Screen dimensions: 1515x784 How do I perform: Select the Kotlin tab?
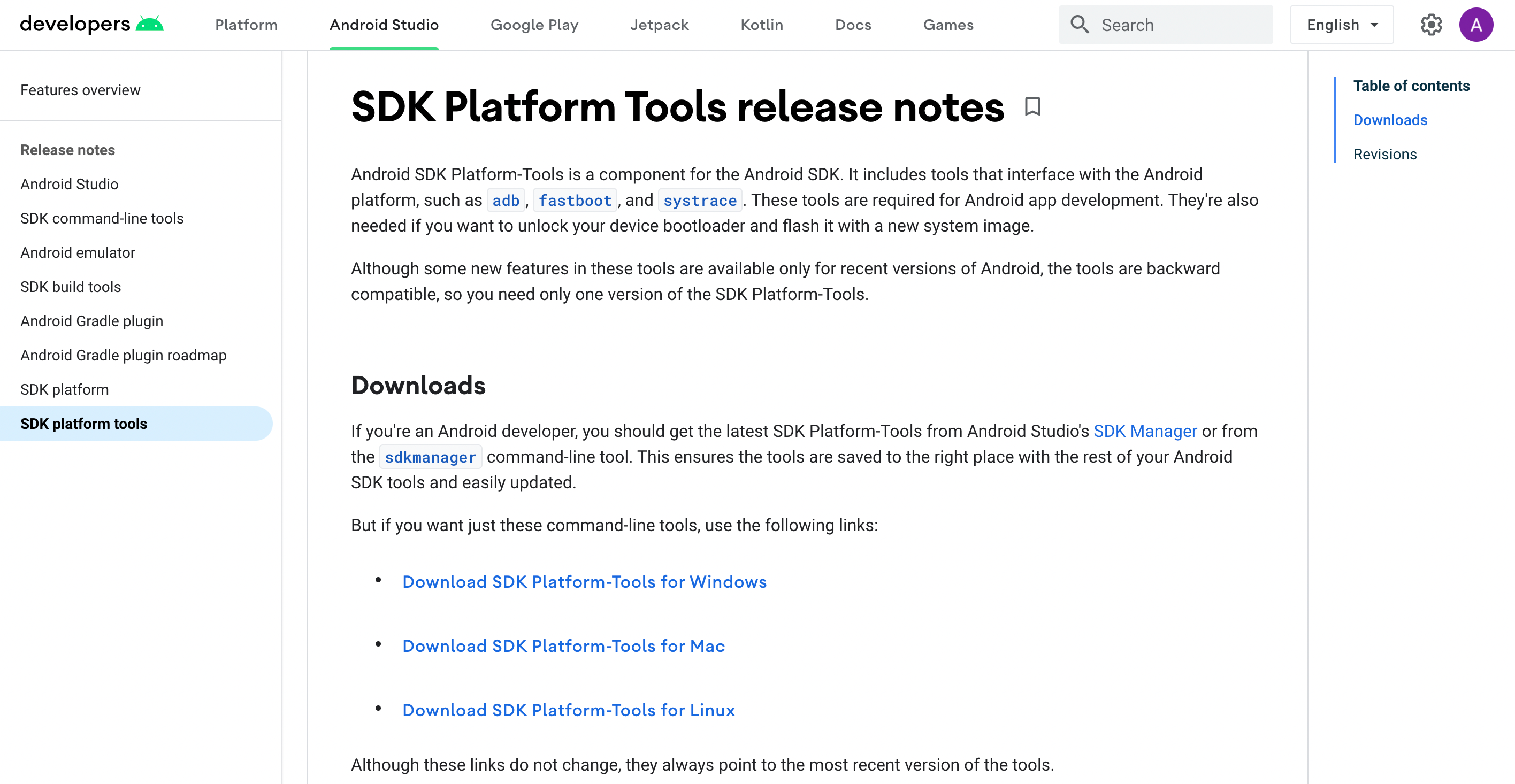[761, 25]
